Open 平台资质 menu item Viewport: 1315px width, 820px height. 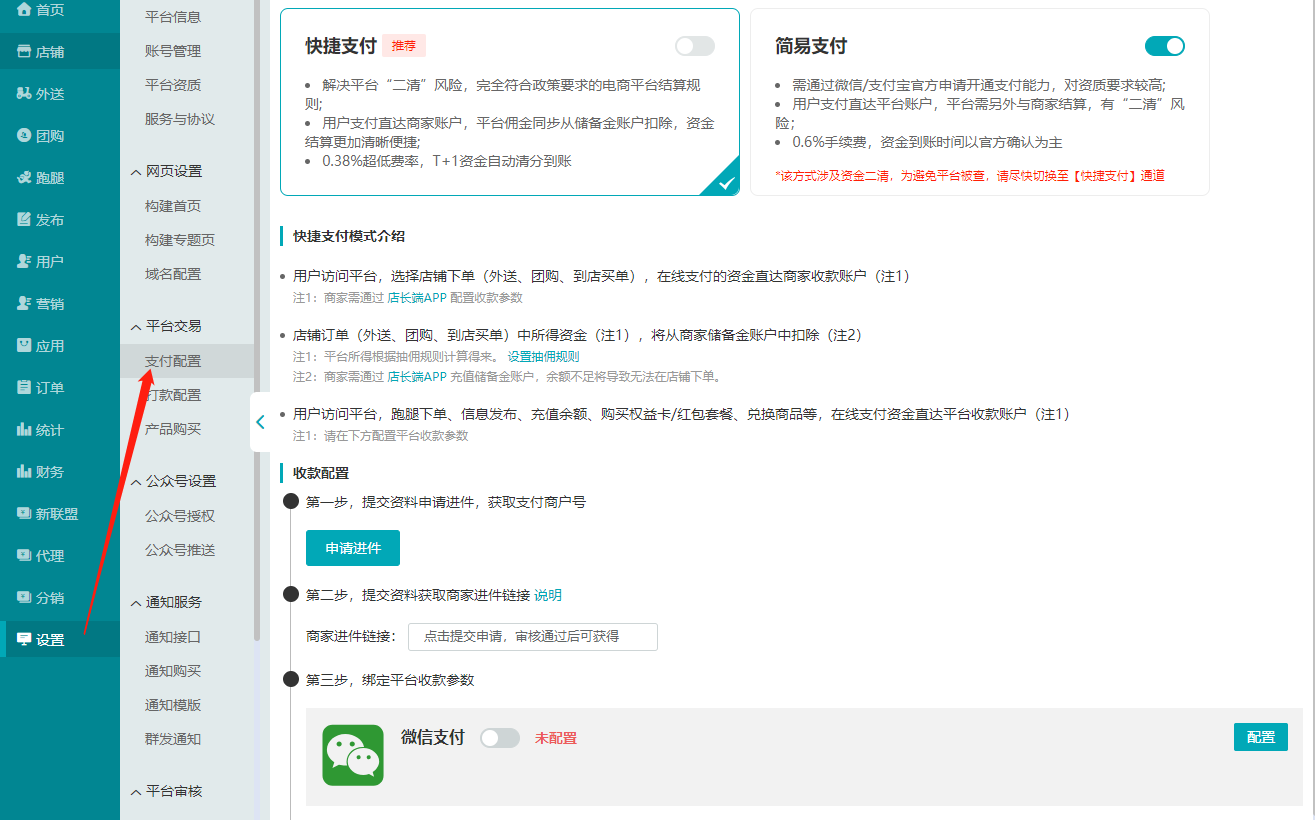[x=173, y=85]
